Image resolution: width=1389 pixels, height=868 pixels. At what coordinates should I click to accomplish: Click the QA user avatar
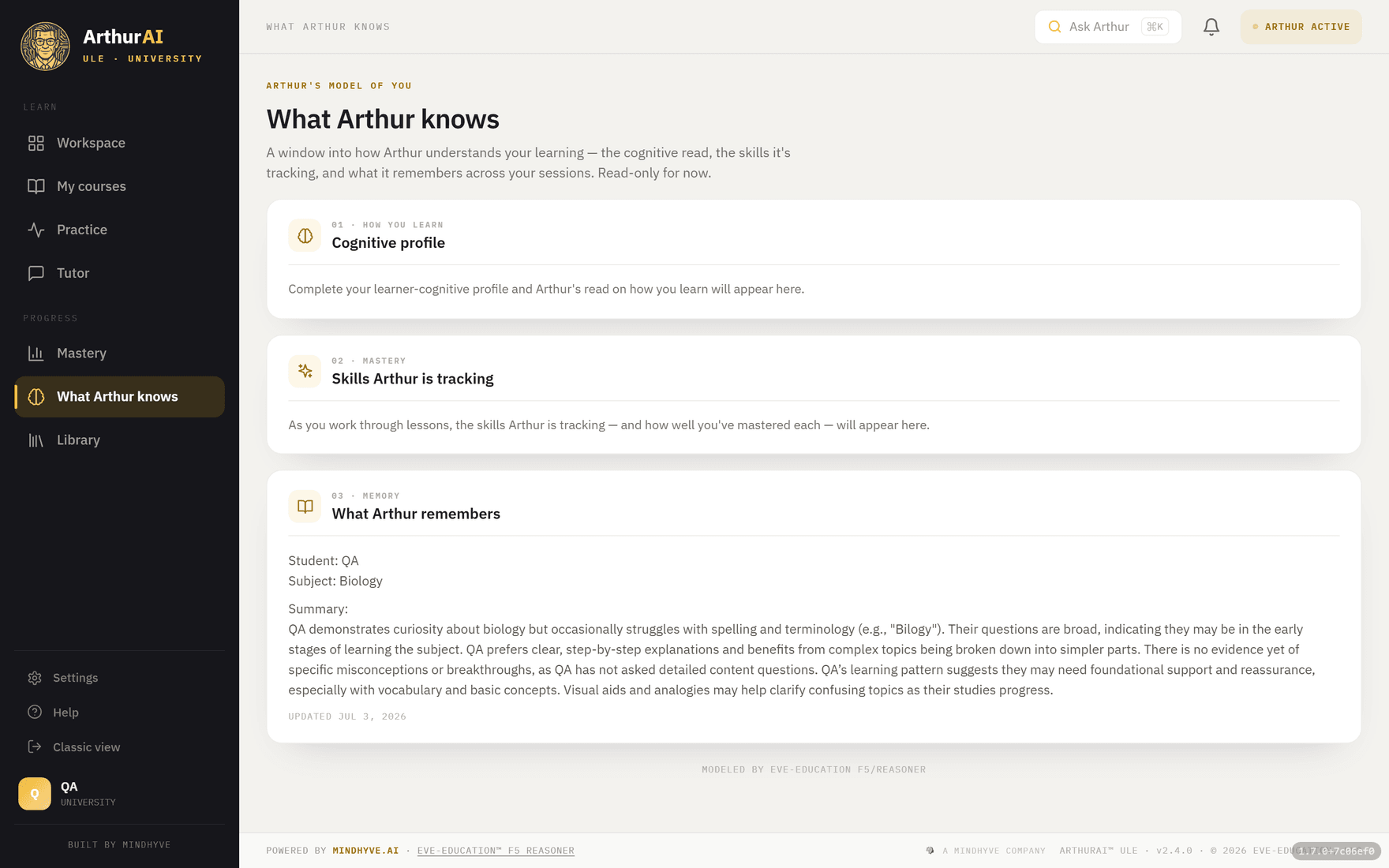(x=35, y=794)
